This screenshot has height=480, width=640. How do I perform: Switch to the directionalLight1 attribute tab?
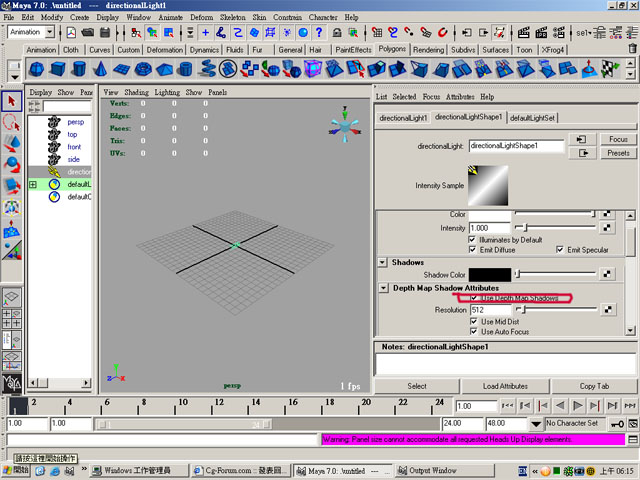click(x=403, y=118)
